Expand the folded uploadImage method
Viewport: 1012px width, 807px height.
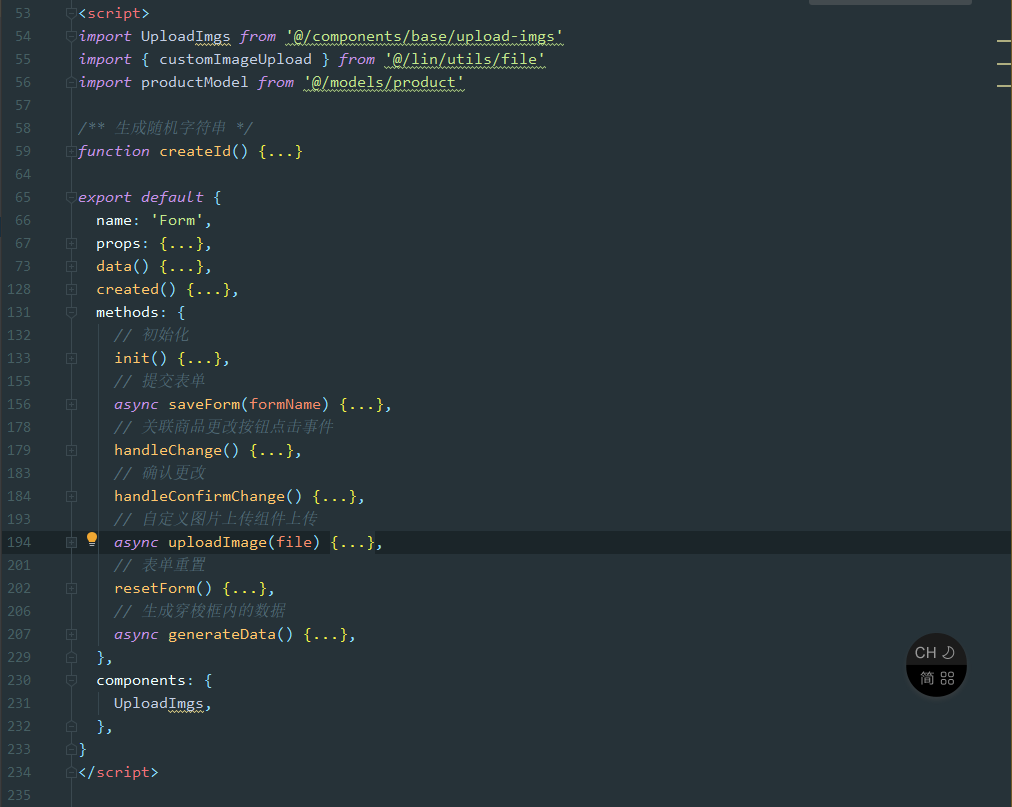click(71, 543)
